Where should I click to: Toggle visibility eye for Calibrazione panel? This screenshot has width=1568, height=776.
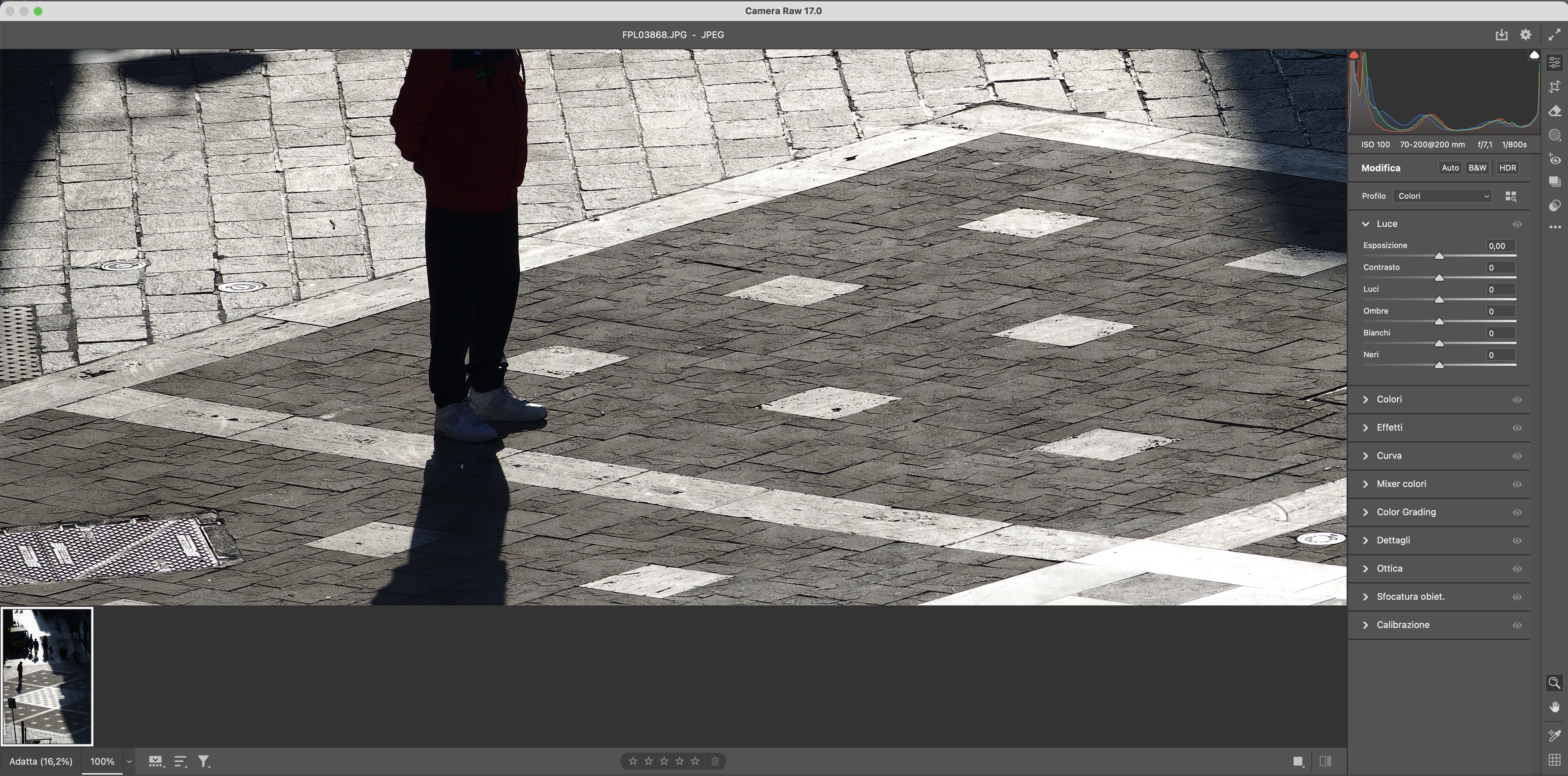tap(1517, 625)
